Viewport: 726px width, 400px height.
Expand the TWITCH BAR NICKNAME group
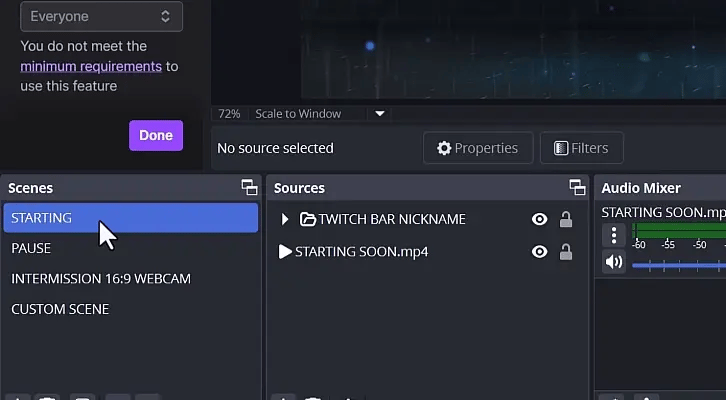(285, 220)
